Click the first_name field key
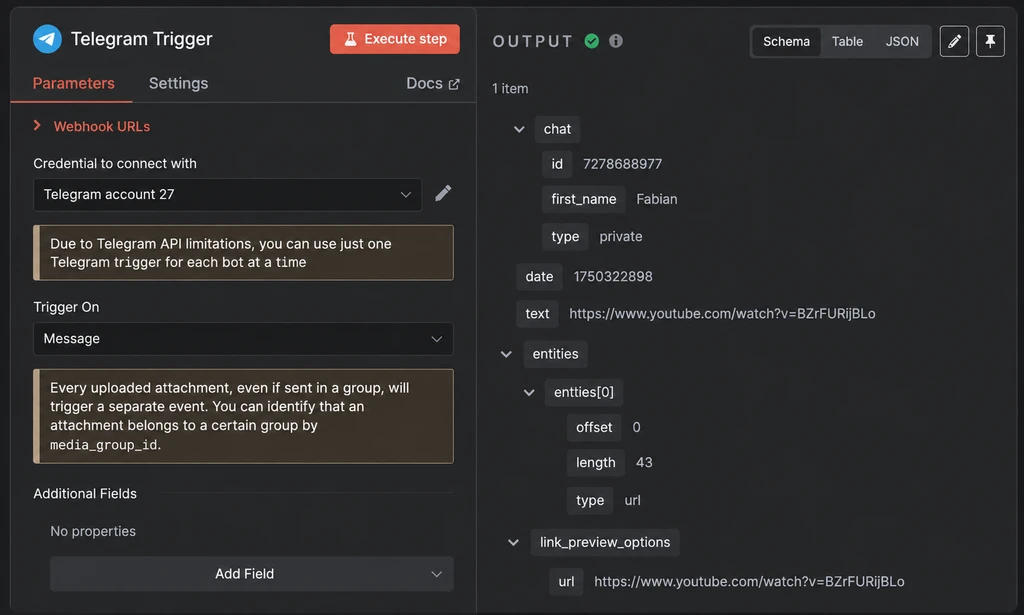Viewport: 1024px width, 615px height. (x=583, y=199)
